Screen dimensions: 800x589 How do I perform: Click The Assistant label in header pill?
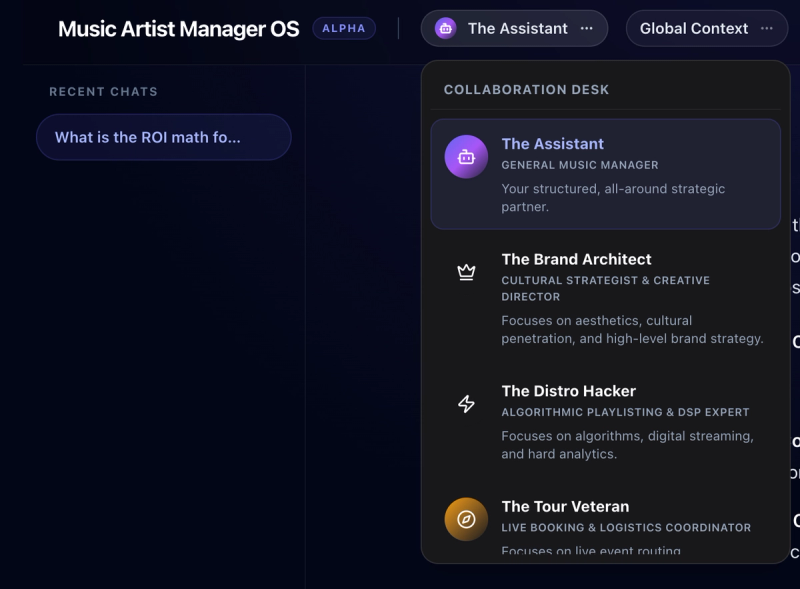pyautogui.click(x=518, y=29)
